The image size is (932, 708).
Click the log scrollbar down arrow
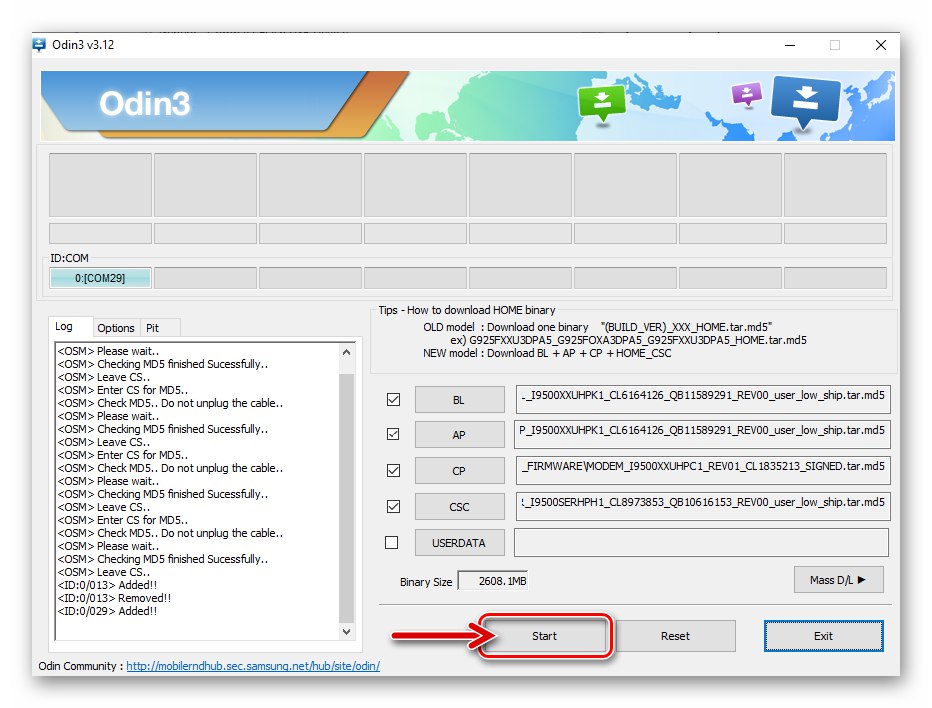(x=346, y=632)
